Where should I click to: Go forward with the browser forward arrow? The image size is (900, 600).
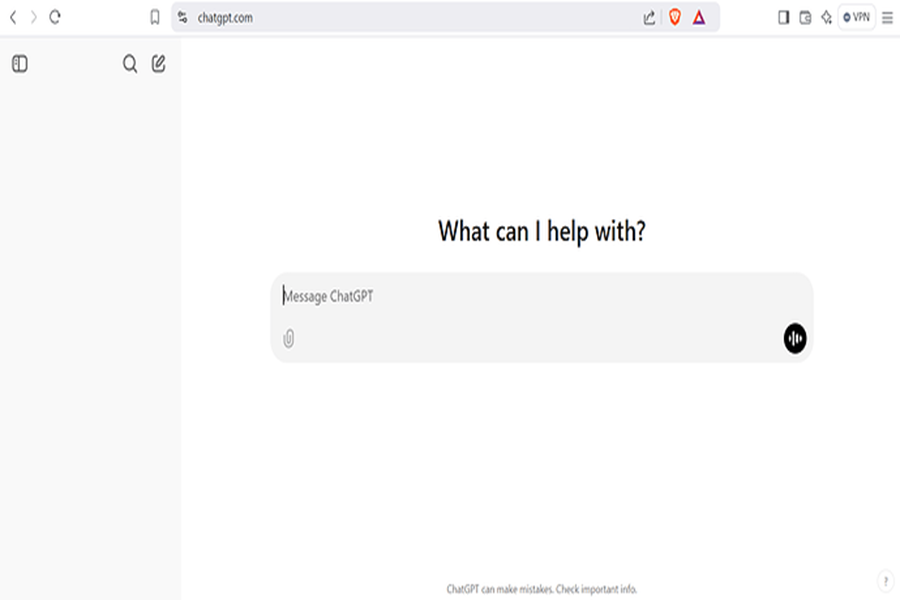[x=34, y=17]
